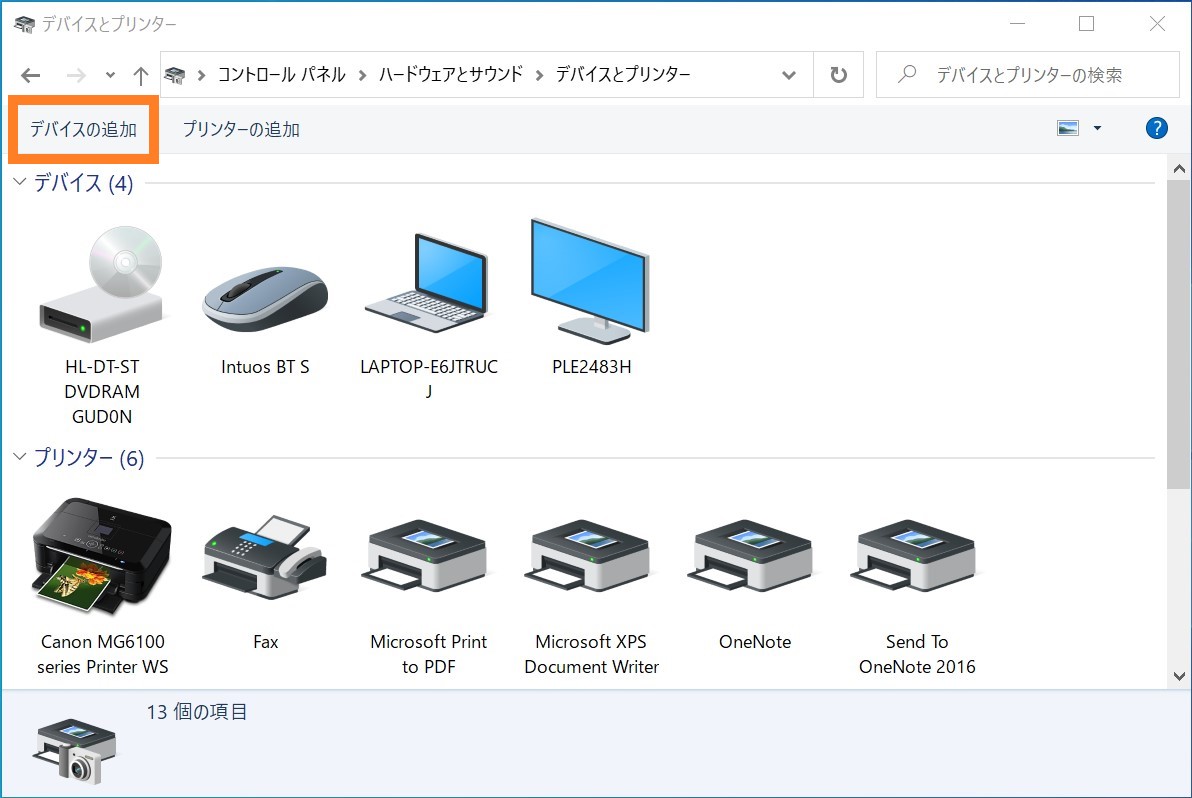The width and height of the screenshot is (1192, 798).
Task: Click the Intuos BT S label text
Action: (265, 366)
